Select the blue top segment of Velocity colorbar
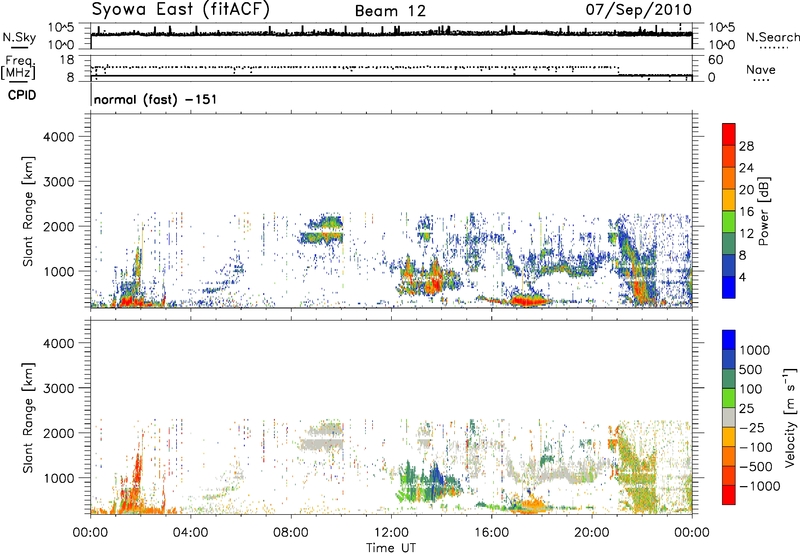The height and width of the screenshot is (554, 800). [x=729, y=340]
